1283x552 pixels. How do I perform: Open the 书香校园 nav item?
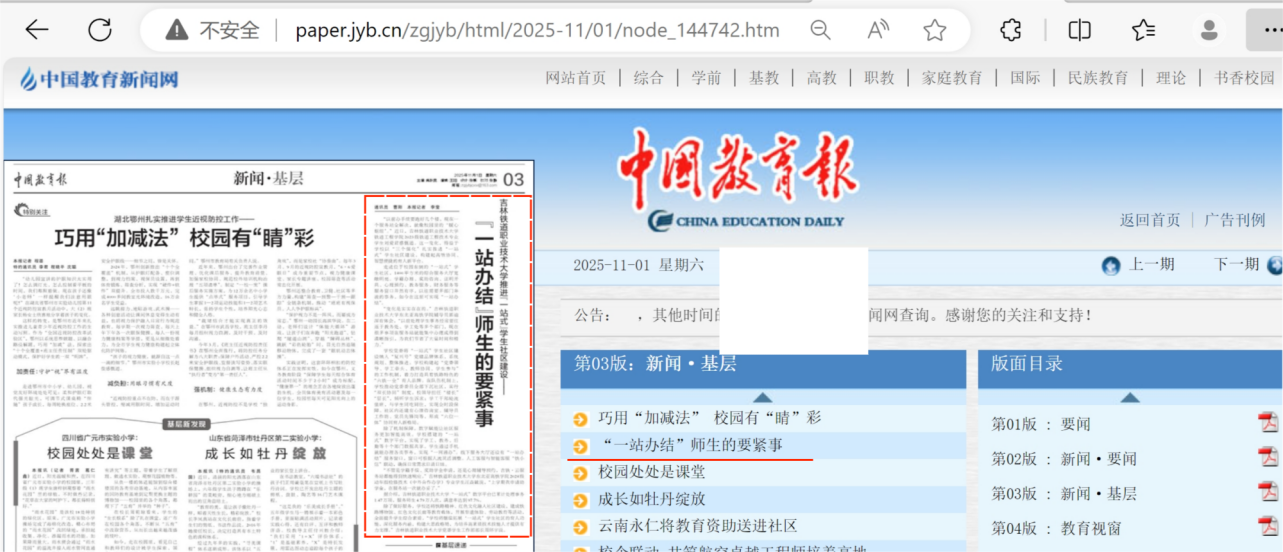click(1245, 78)
